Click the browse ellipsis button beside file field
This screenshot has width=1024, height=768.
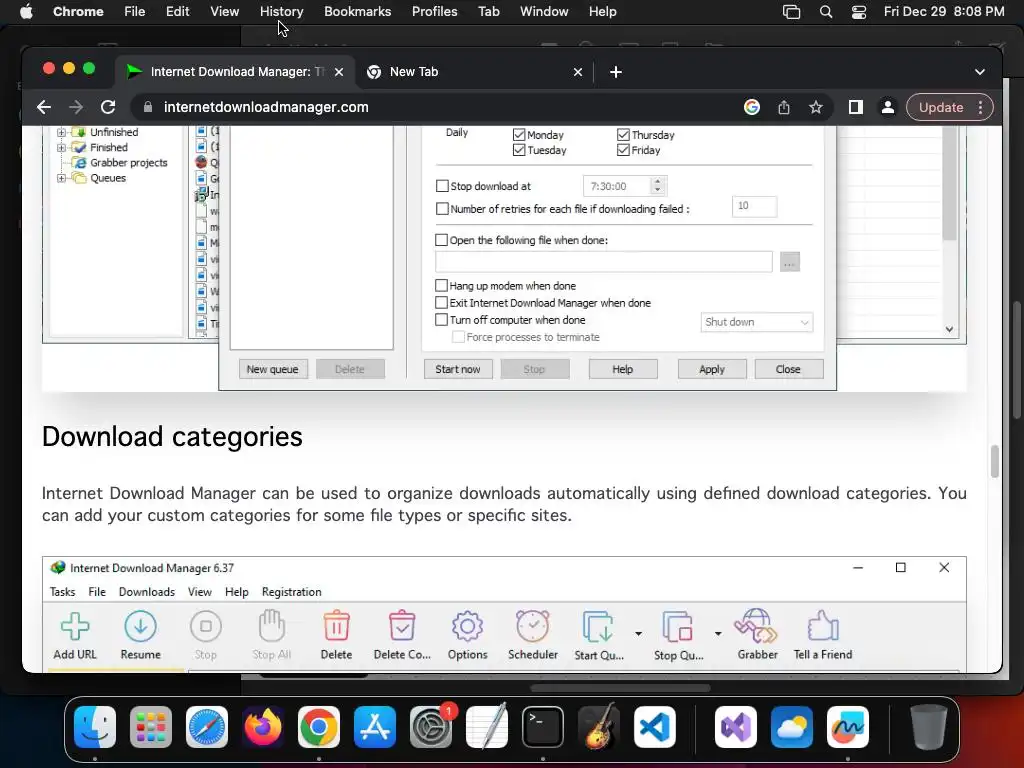point(790,262)
